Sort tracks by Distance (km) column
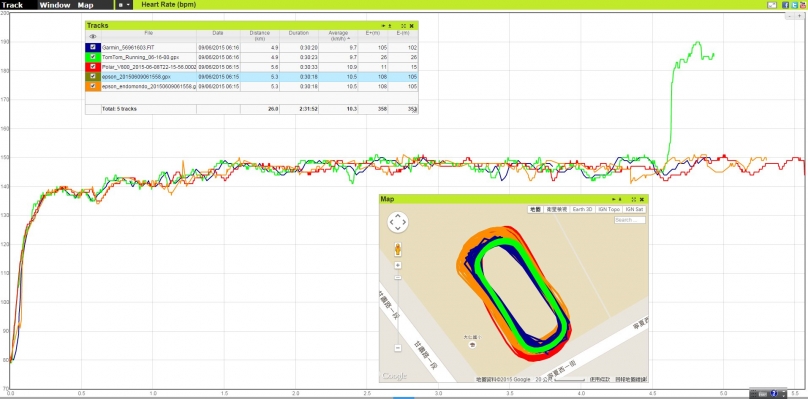This screenshot has height=399, width=808. pos(260,36)
